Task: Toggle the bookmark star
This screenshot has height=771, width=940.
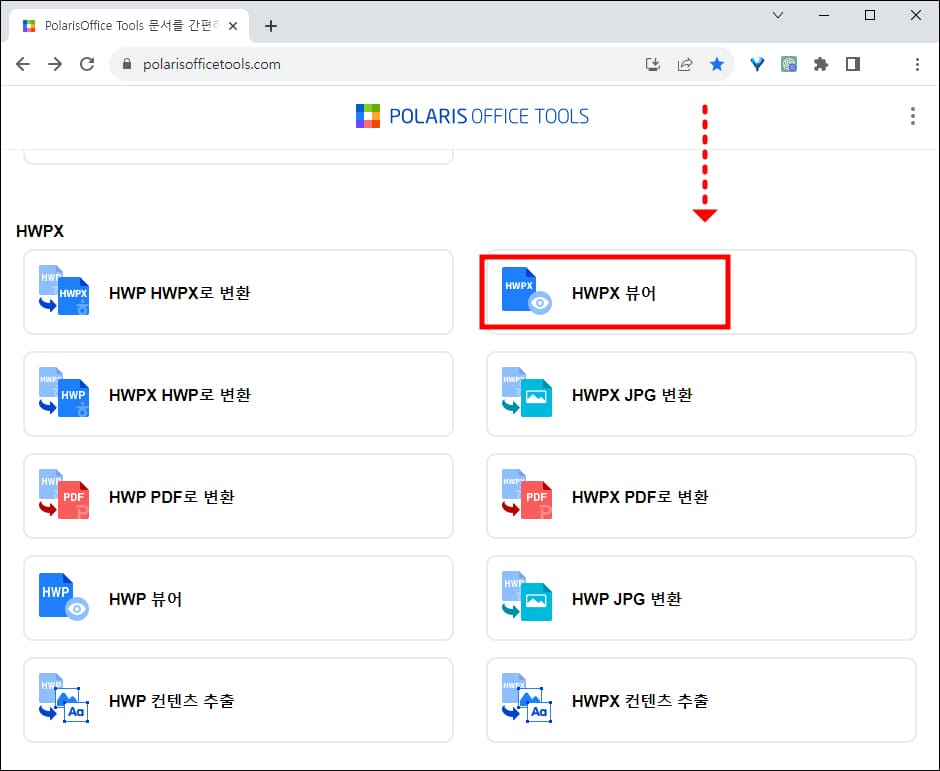Action: 716,64
